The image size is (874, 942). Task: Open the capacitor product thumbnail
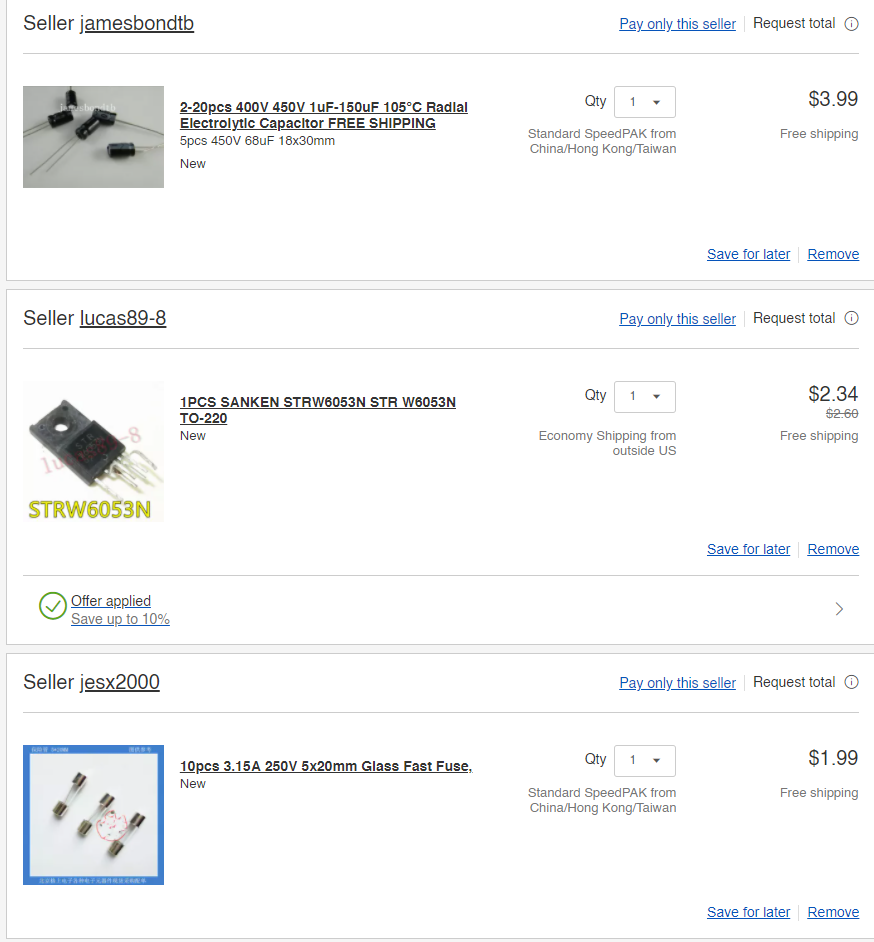click(x=93, y=137)
